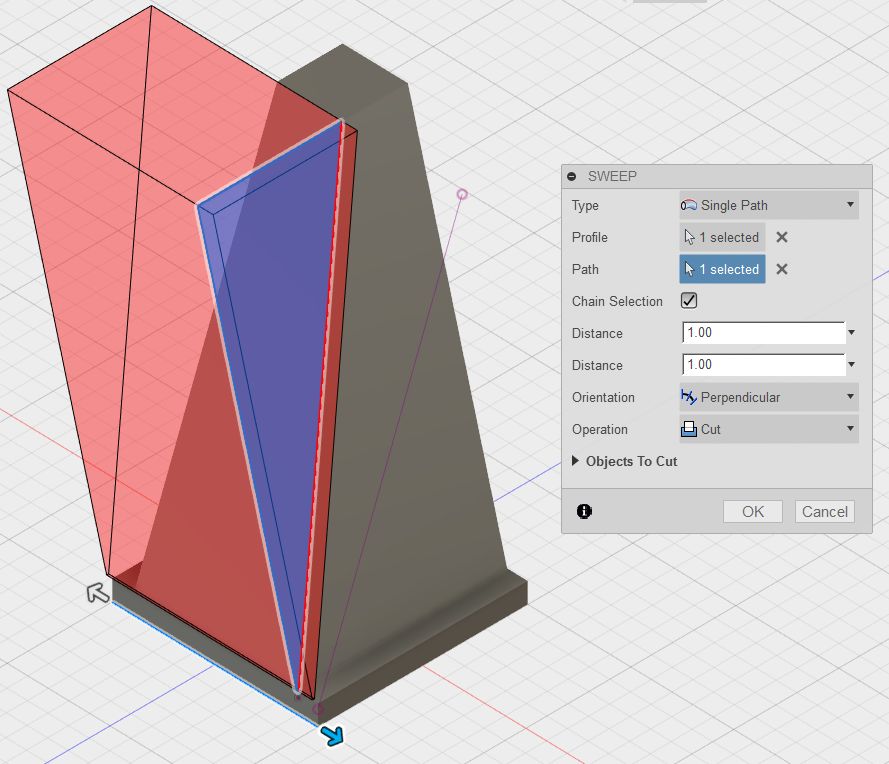Collapse the Sweep dialog header icon

(570, 176)
